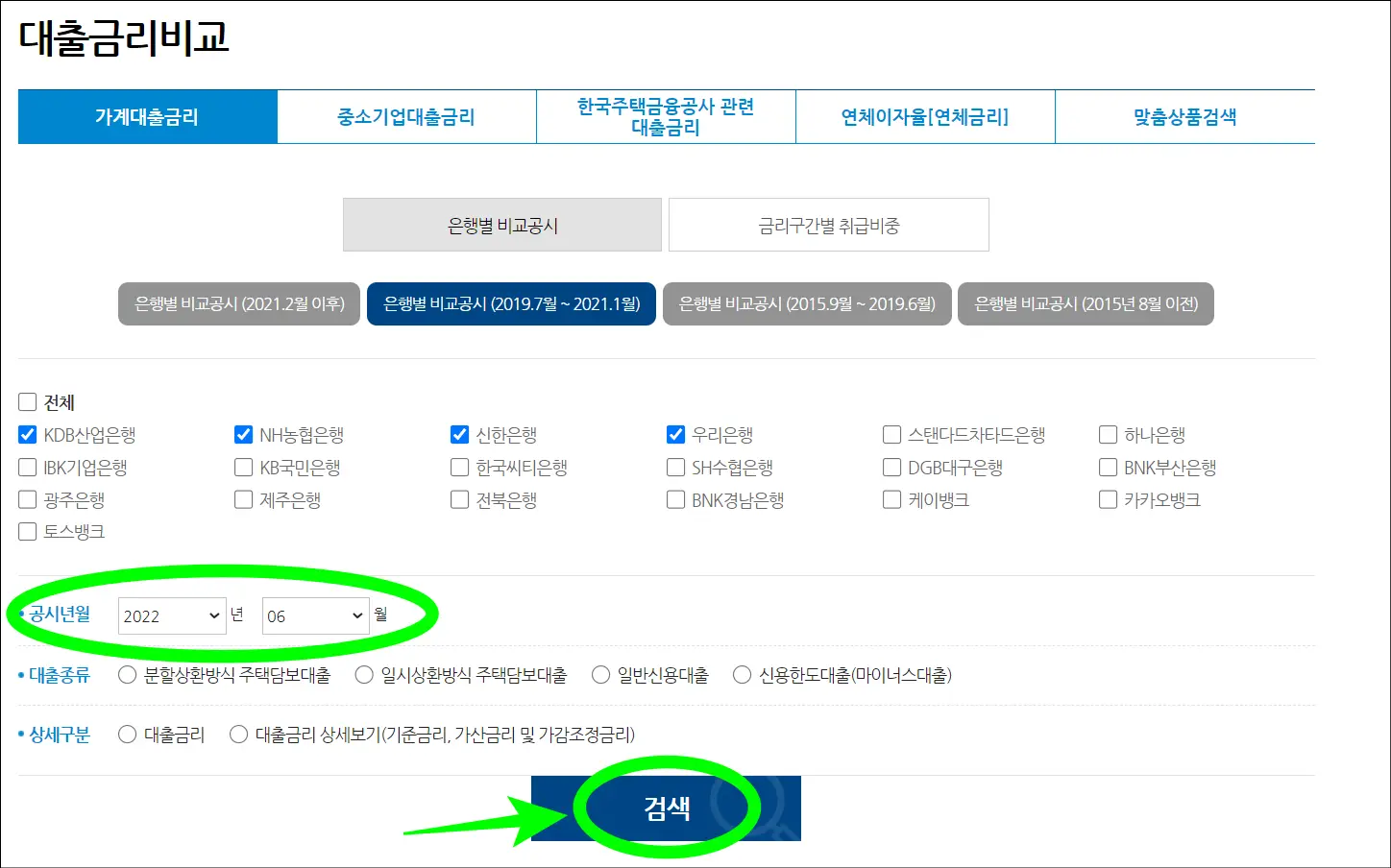Image resolution: width=1391 pixels, height=868 pixels.
Task: Check 광주은행 checkbox
Action: tap(28, 499)
